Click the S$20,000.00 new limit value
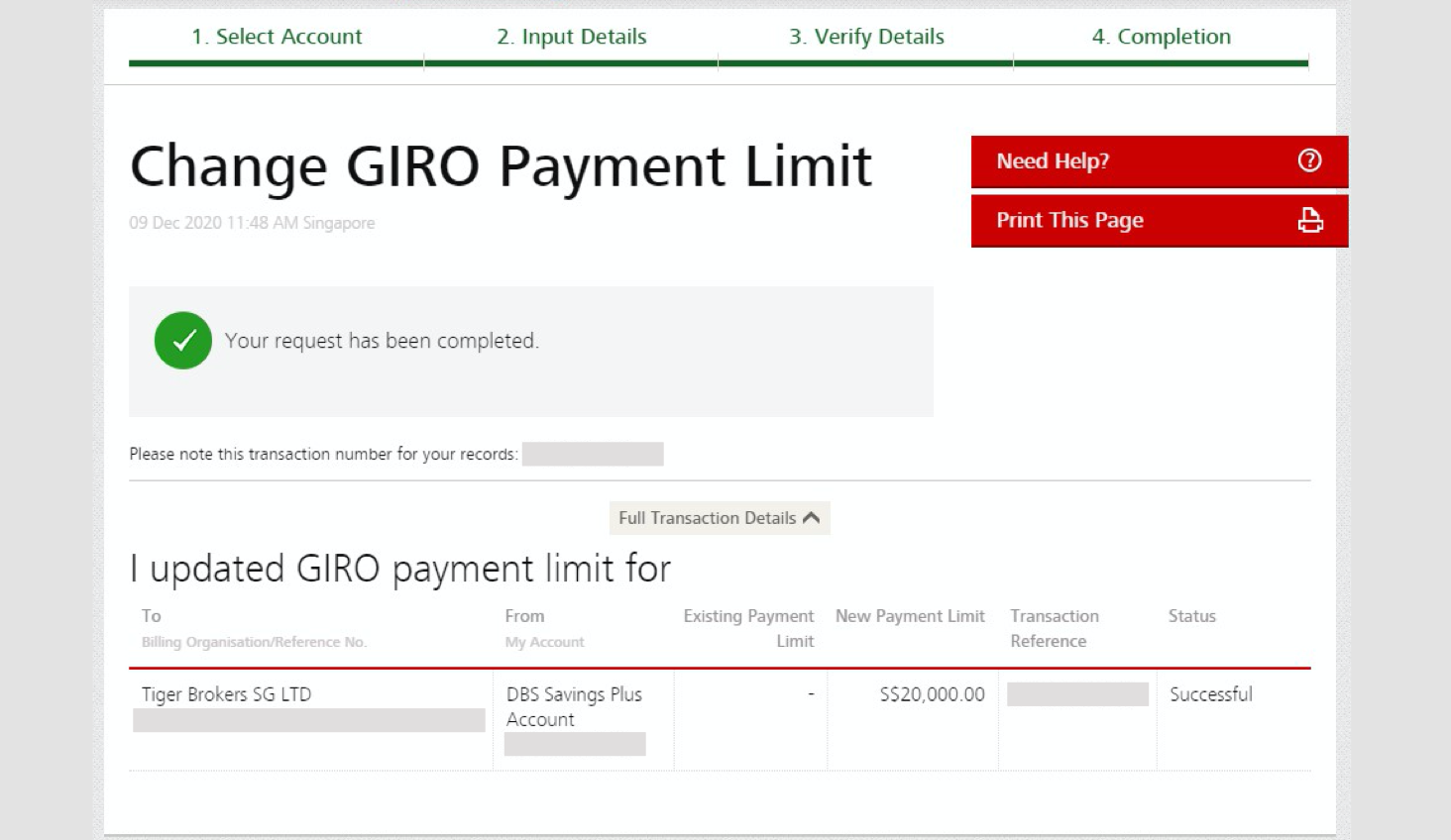1451x840 pixels. pos(932,694)
